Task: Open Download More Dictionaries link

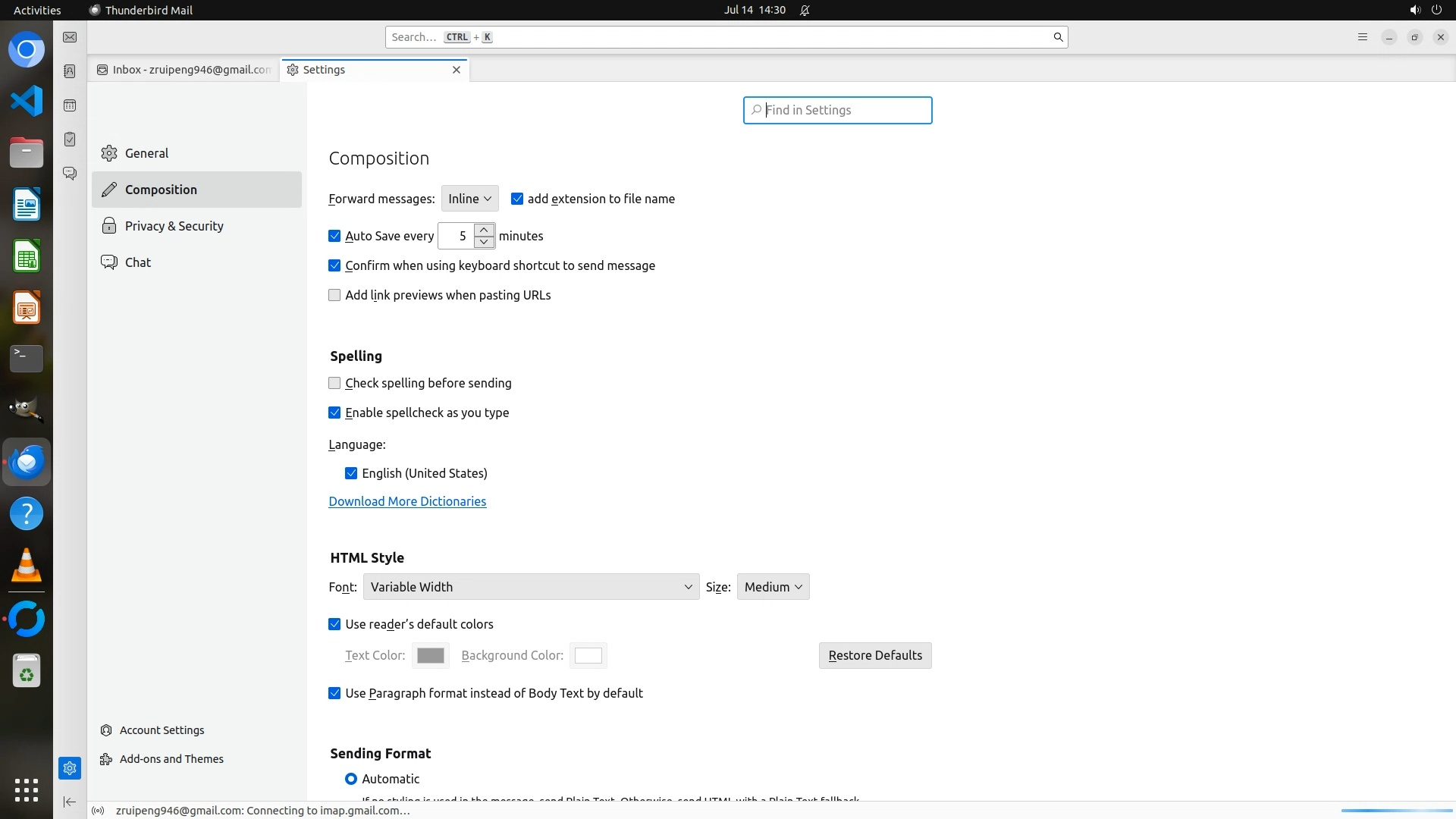Action: pyautogui.click(x=407, y=502)
